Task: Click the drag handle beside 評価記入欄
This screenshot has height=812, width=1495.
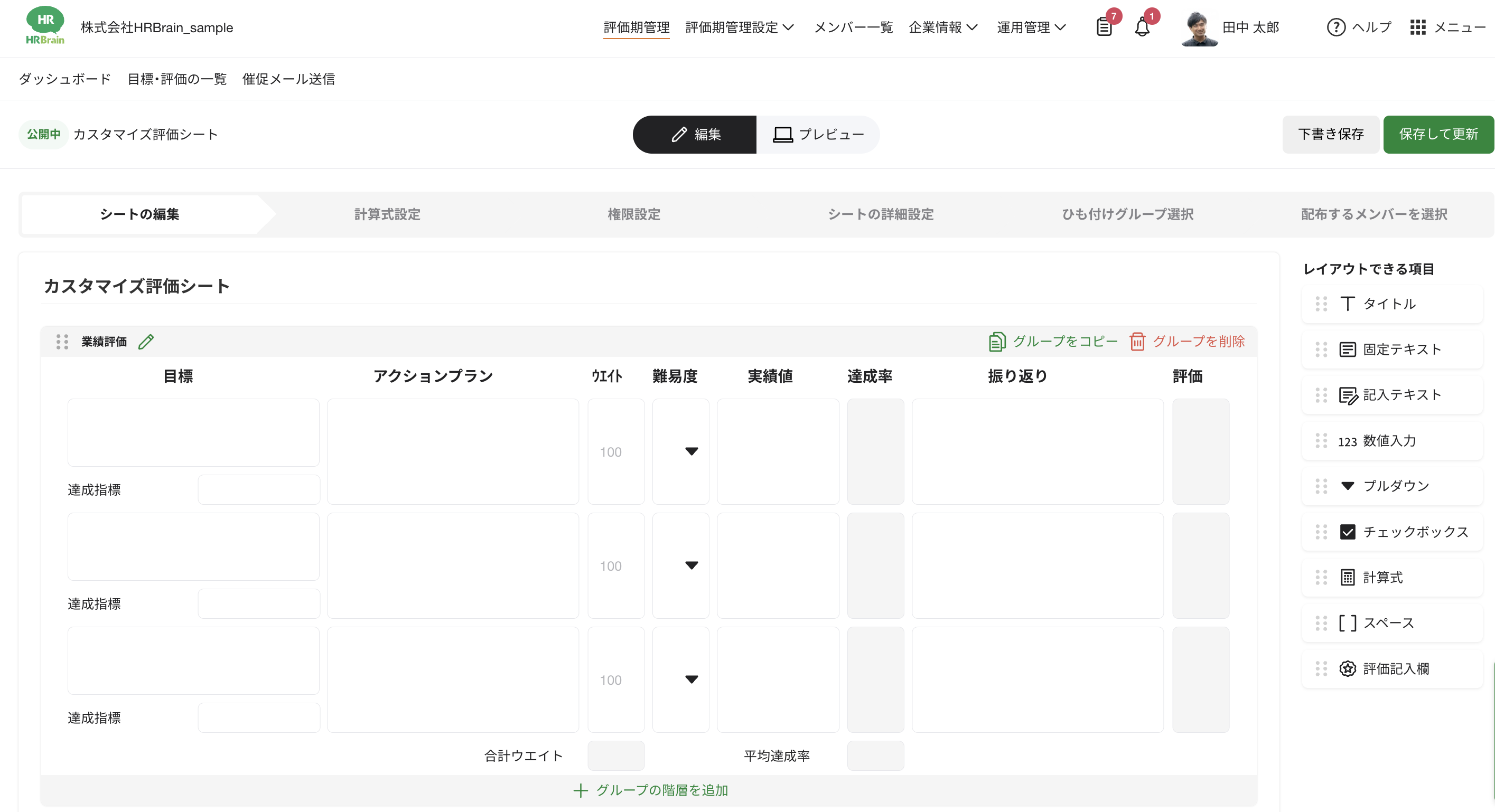Action: point(1321,669)
